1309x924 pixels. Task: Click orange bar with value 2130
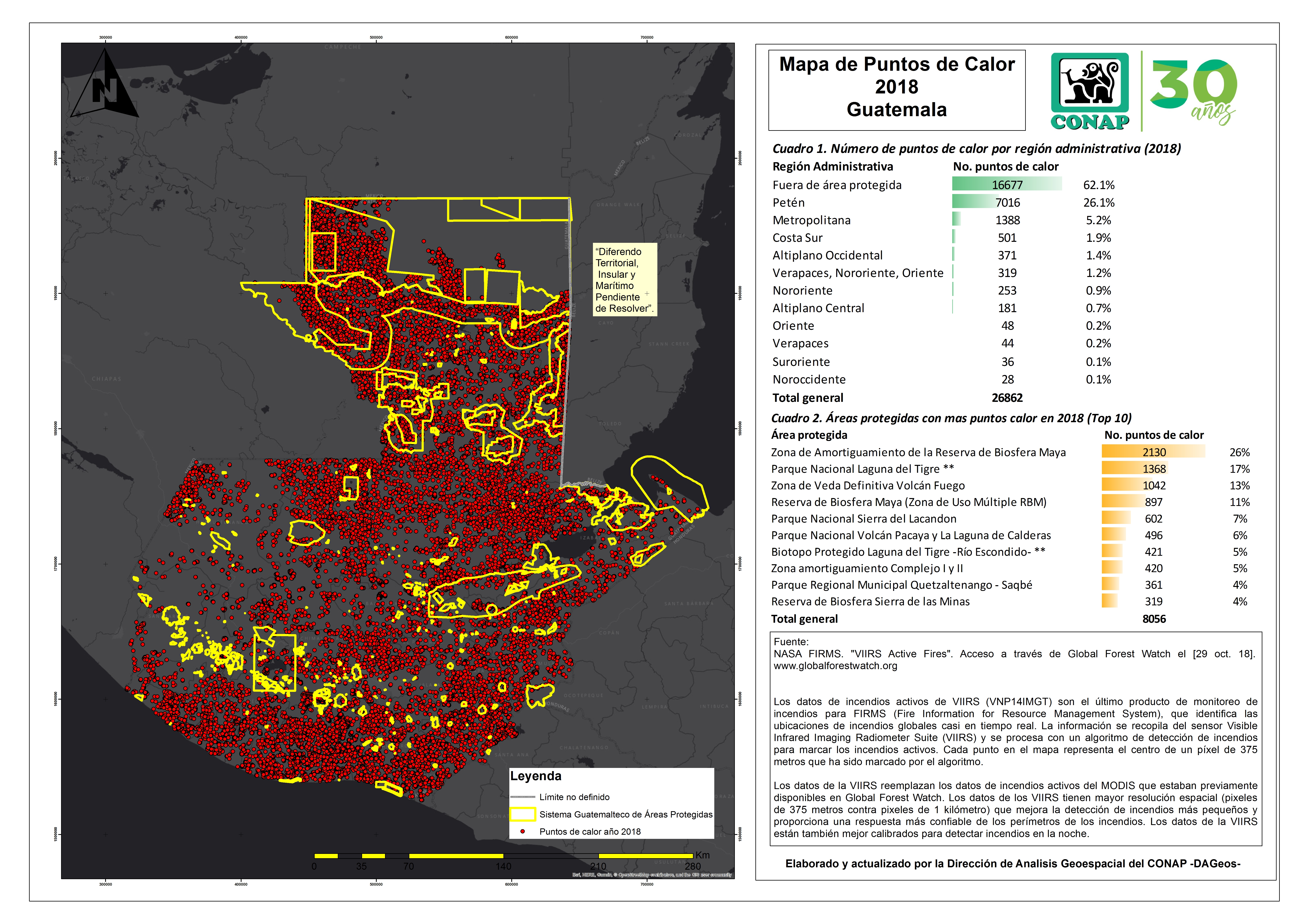pyautogui.click(x=1153, y=451)
